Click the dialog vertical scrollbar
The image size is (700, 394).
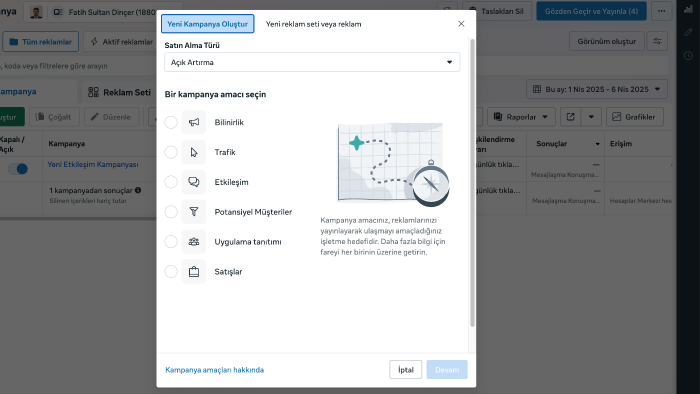pos(472,183)
